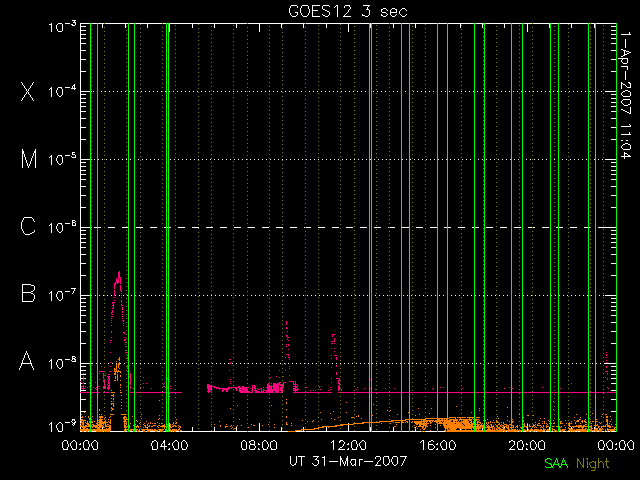
Task: Click the 04:00 time axis label
Action: [169, 445]
